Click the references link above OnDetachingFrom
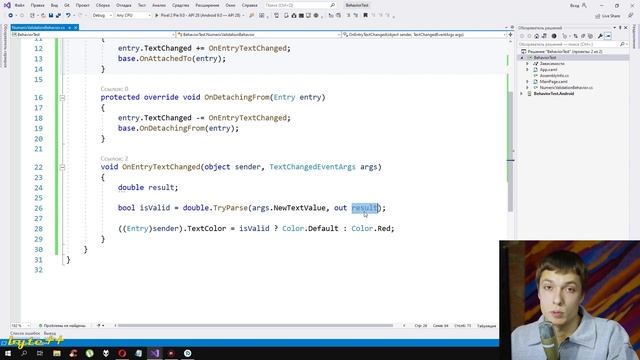This screenshot has height=360, width=640. click(114, 89)
